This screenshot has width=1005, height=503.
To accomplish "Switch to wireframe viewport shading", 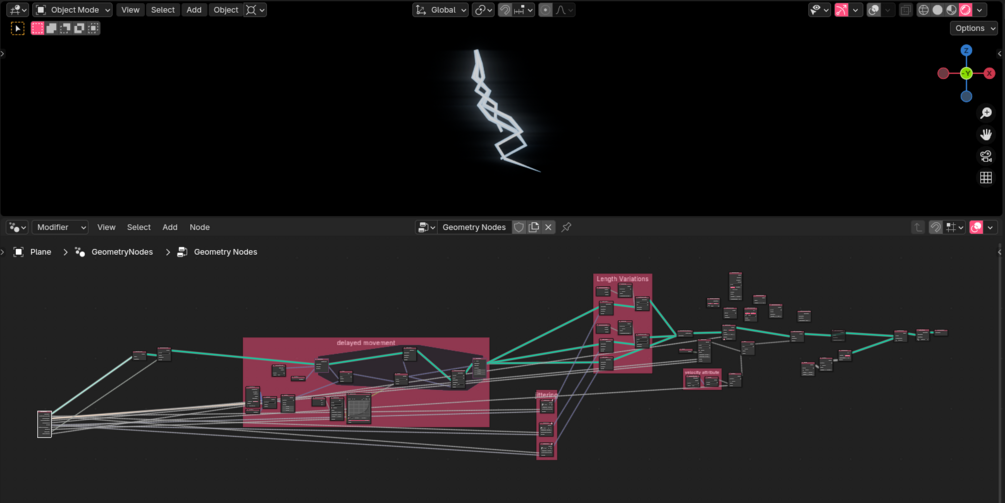I will [924, 10].
